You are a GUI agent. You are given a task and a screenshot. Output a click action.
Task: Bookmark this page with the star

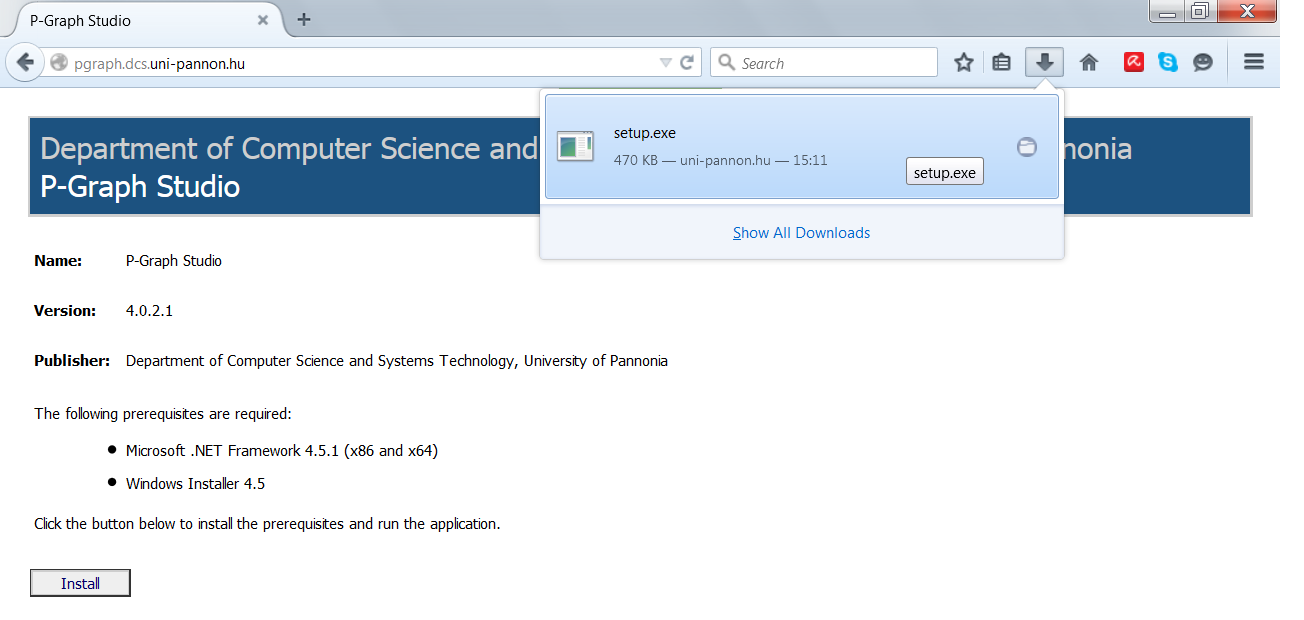963,63
